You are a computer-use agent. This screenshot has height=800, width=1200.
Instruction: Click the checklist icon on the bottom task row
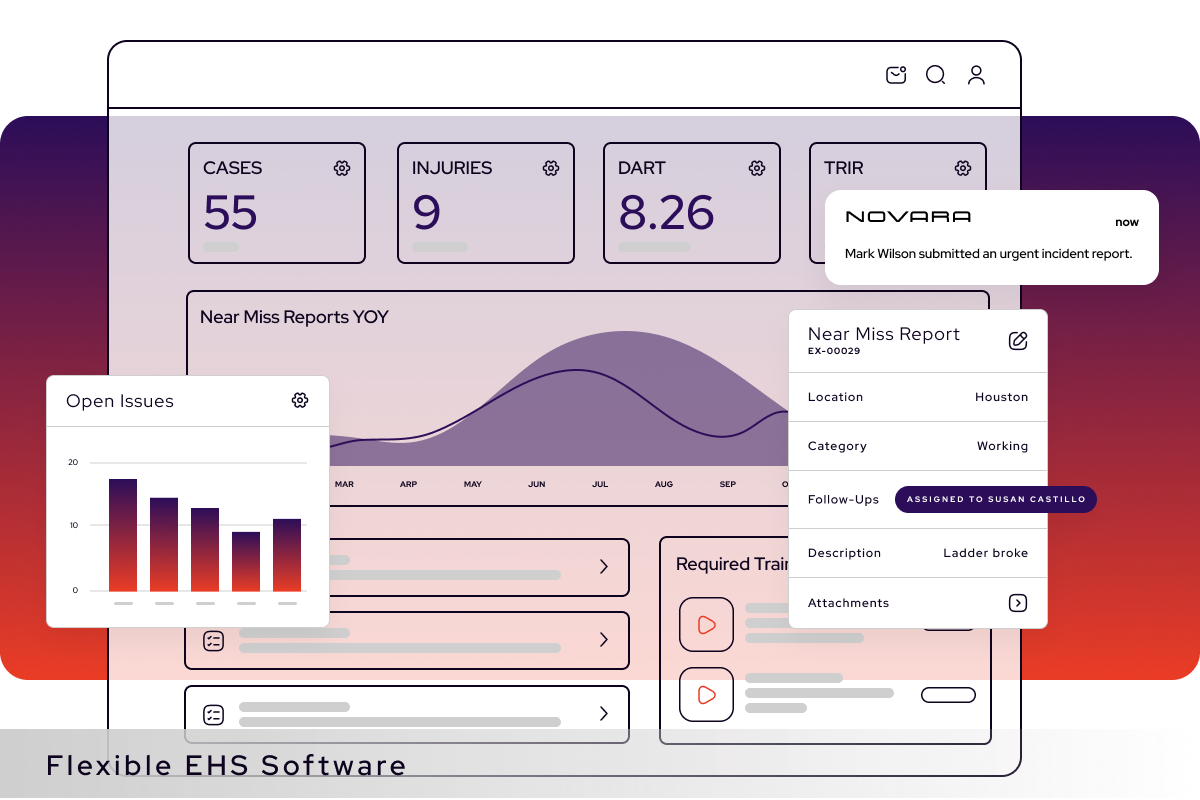coord(213,714)
